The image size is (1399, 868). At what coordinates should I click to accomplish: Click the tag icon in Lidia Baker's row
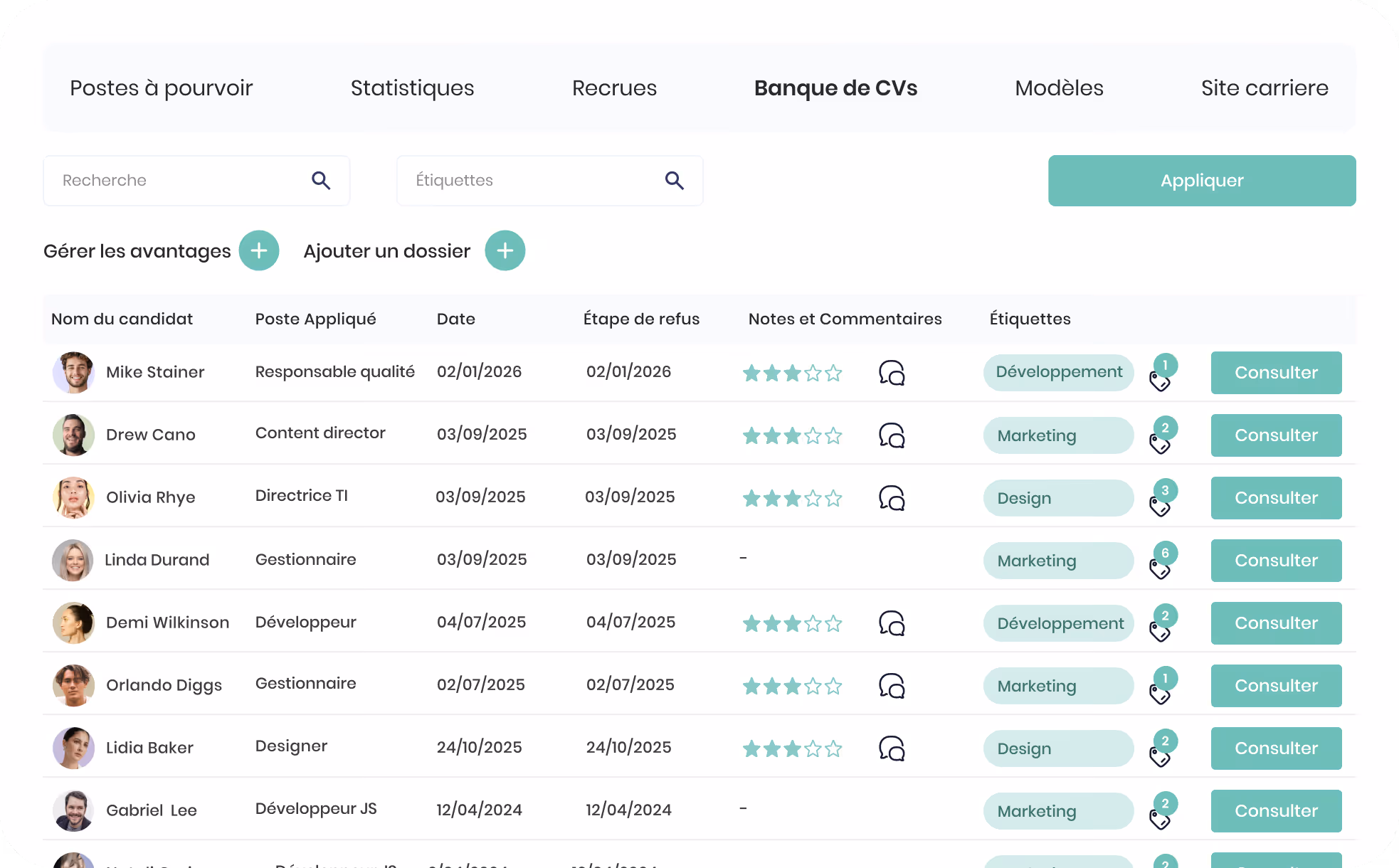tap(1160, 757)
